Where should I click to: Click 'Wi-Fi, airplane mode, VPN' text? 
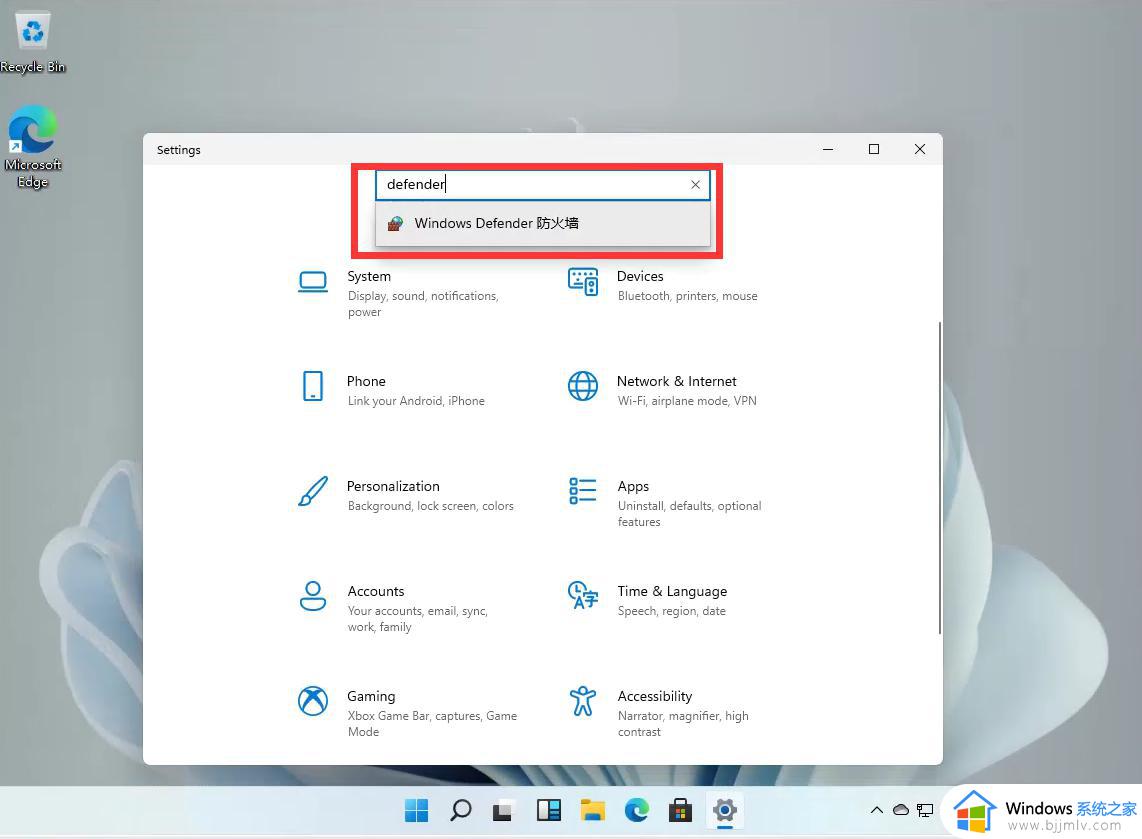coord(687,401)
